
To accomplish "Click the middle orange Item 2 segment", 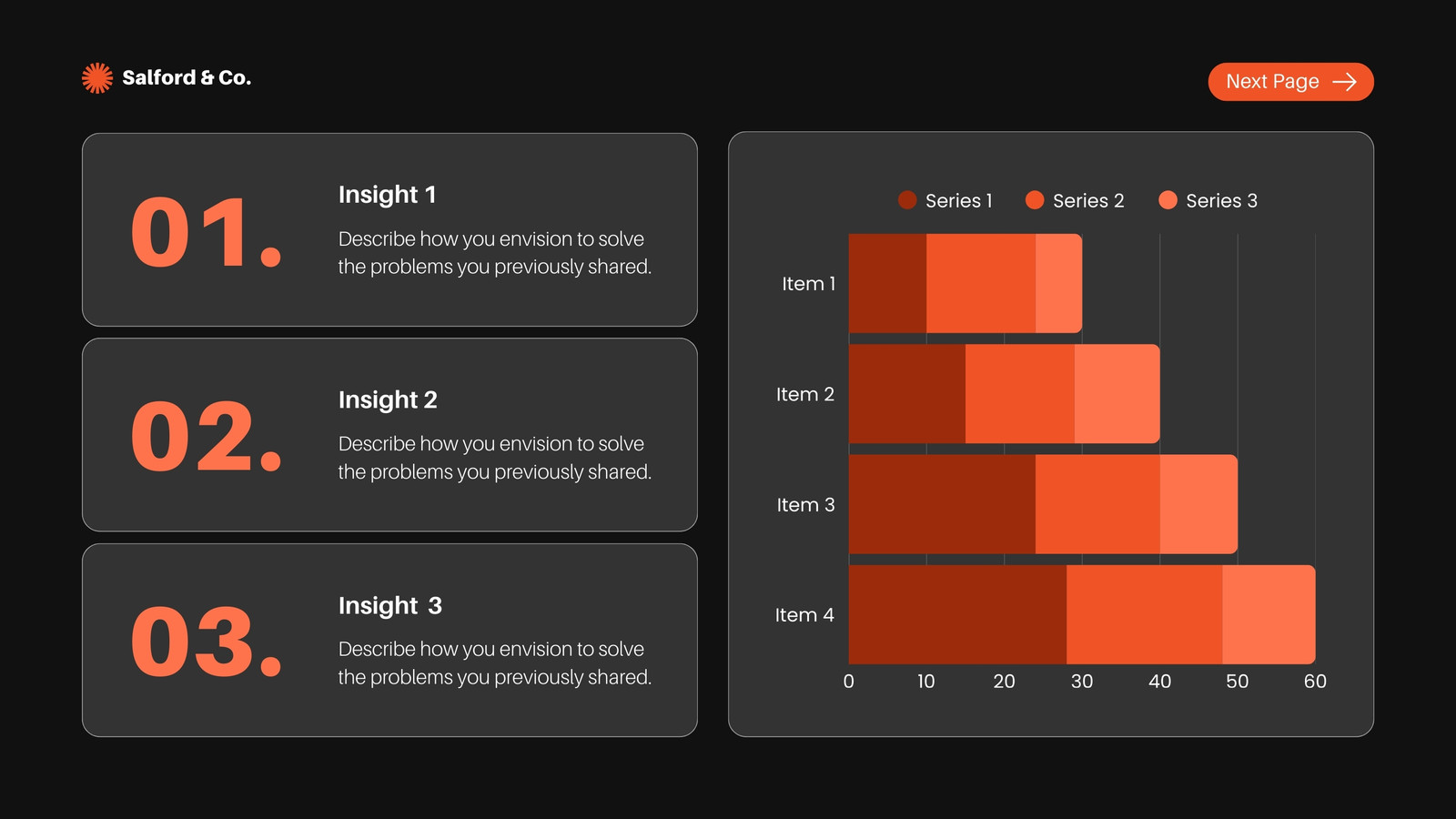I will coord(1020,394).
